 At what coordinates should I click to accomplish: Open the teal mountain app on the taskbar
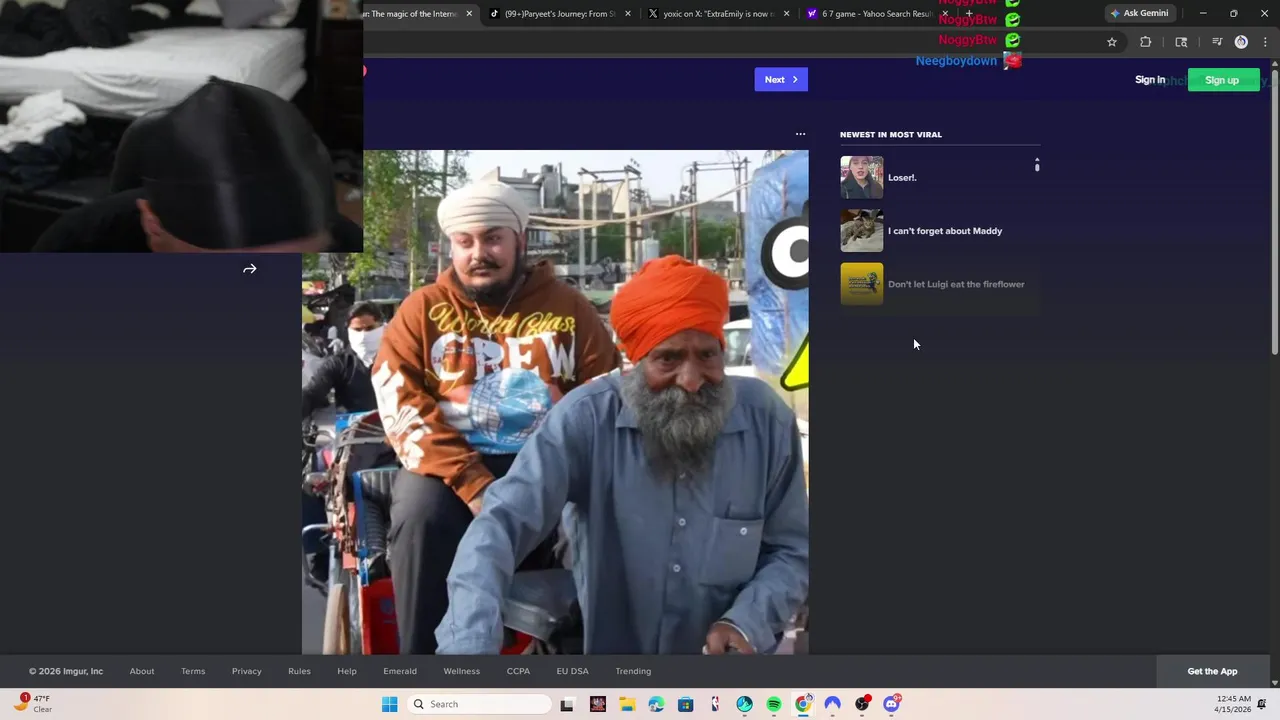(x=744, y=704)
